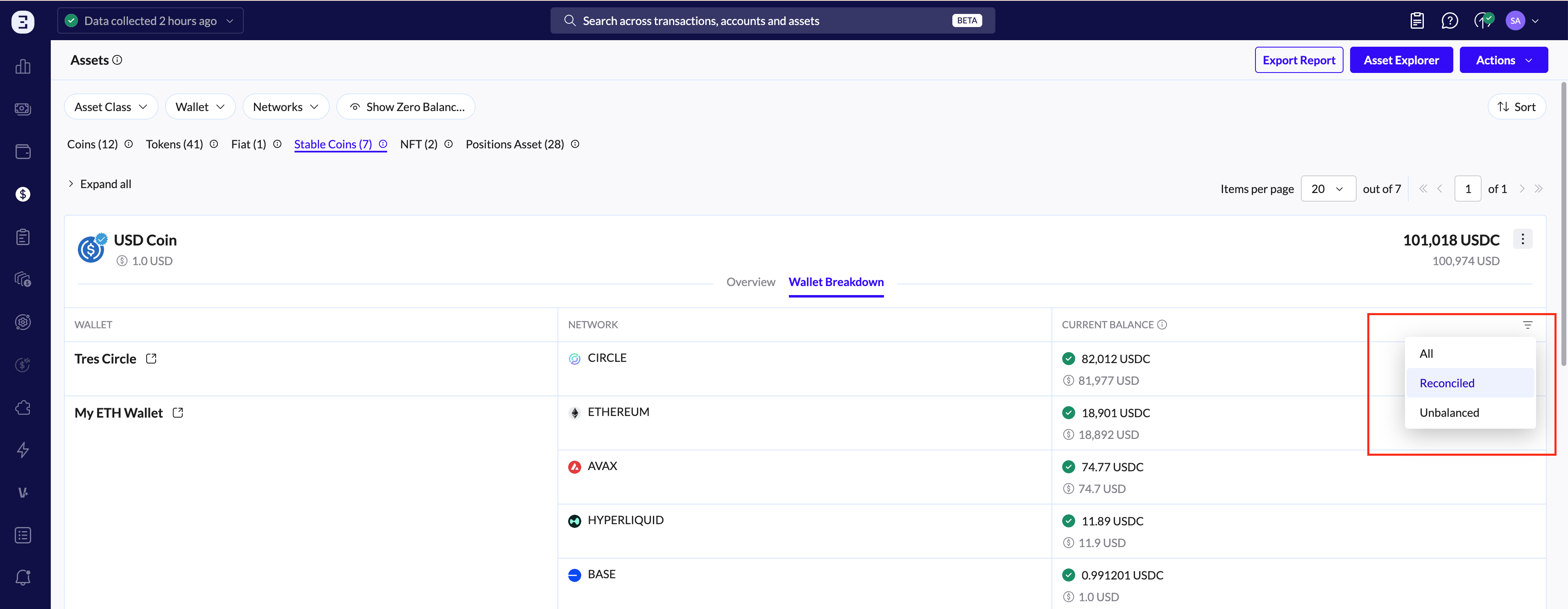Open the dimmed dollar-cycle sidebar icon
1568x609 pixels.
(x=23, y=365)
